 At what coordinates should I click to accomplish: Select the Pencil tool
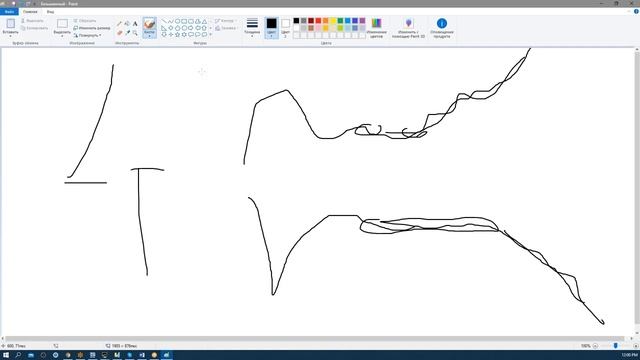click(x=120, y=24)
